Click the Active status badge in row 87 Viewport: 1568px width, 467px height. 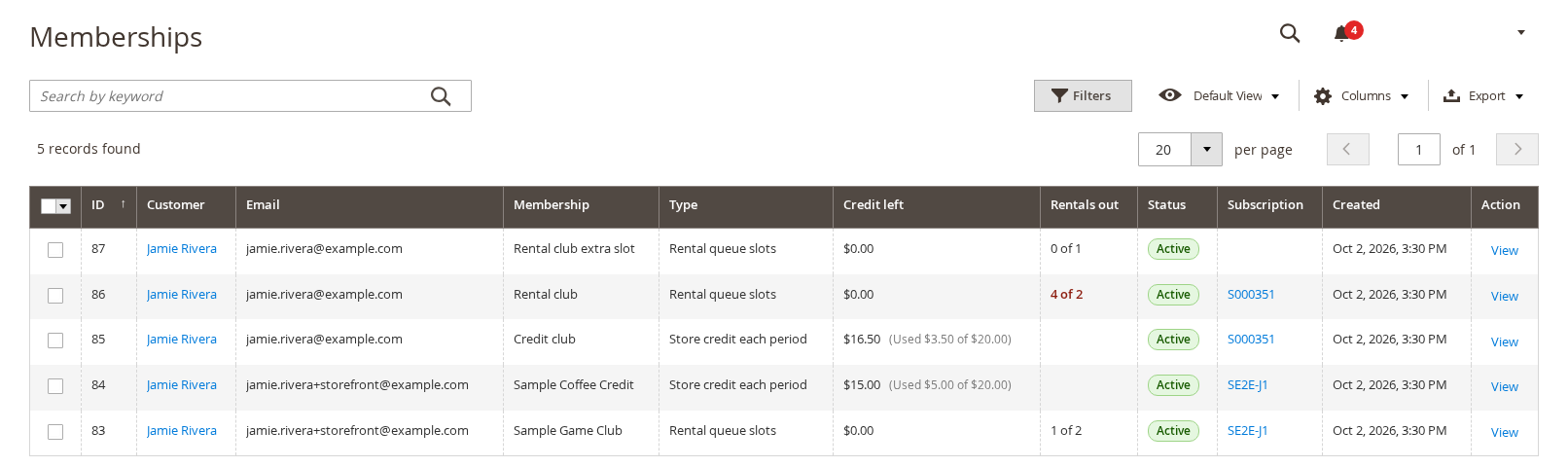pyautogui.click(x=1173, y=249)
